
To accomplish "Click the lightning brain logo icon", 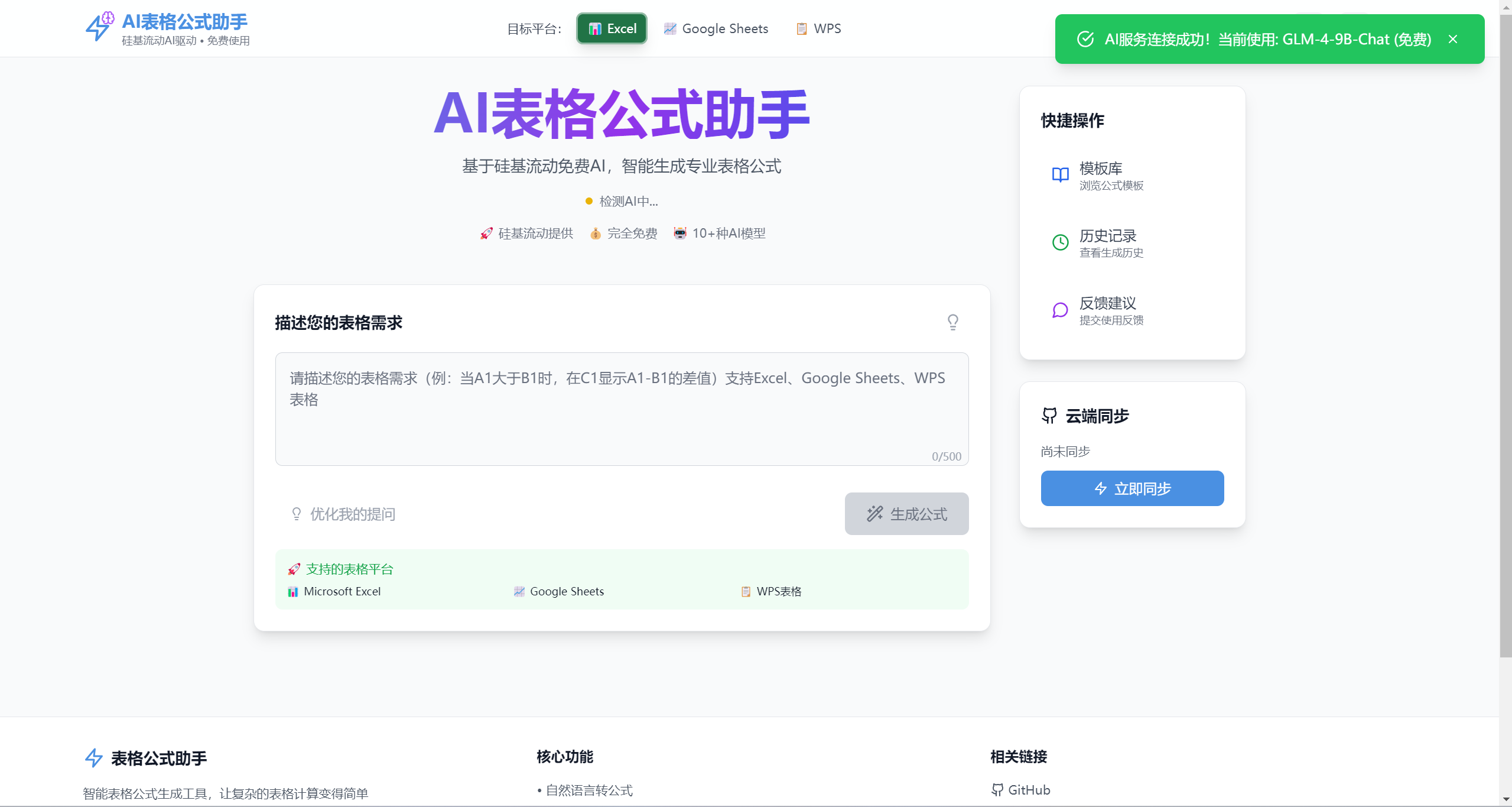I will coord(99,27).
